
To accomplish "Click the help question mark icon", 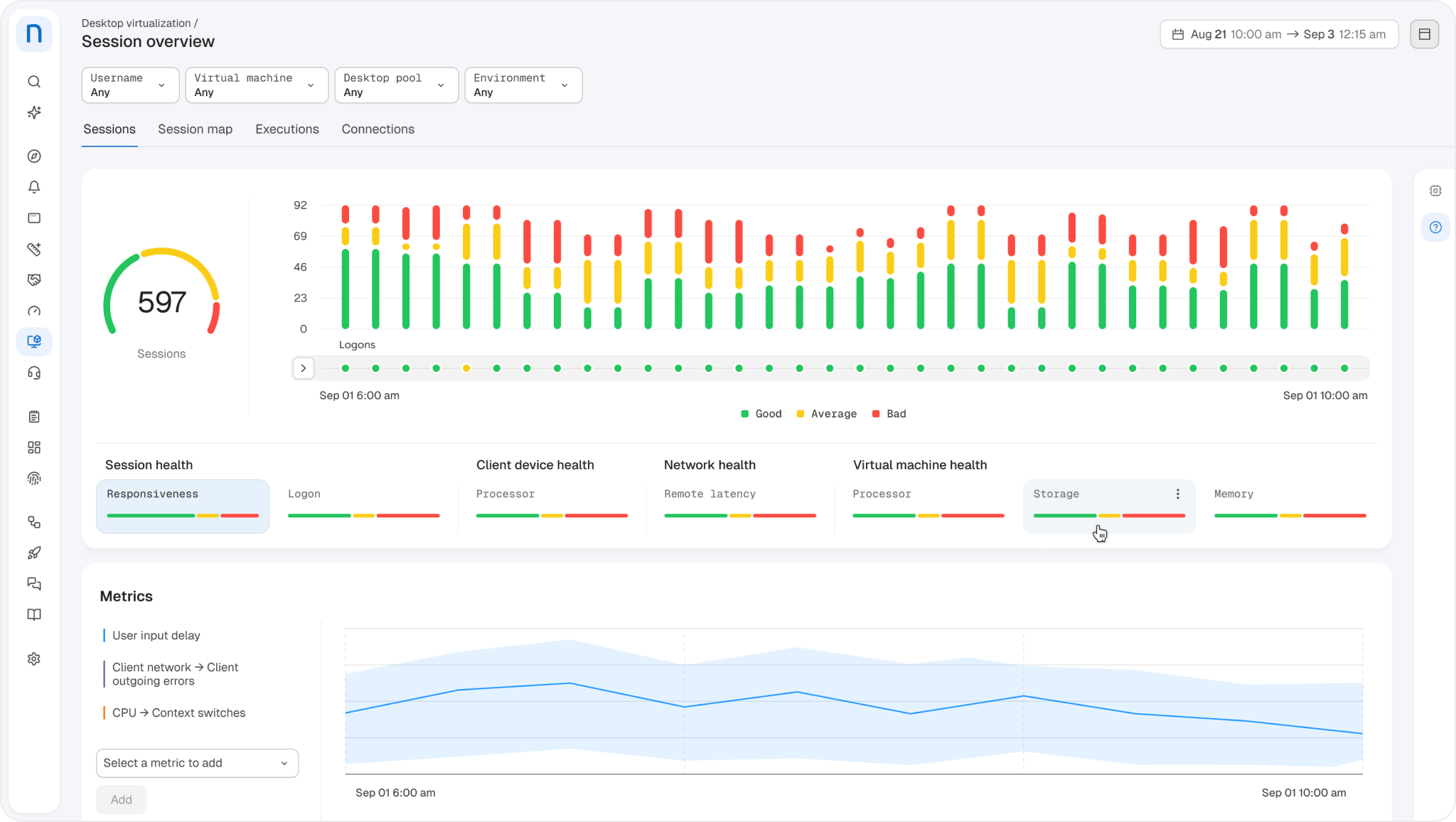I will [1435, 228].
